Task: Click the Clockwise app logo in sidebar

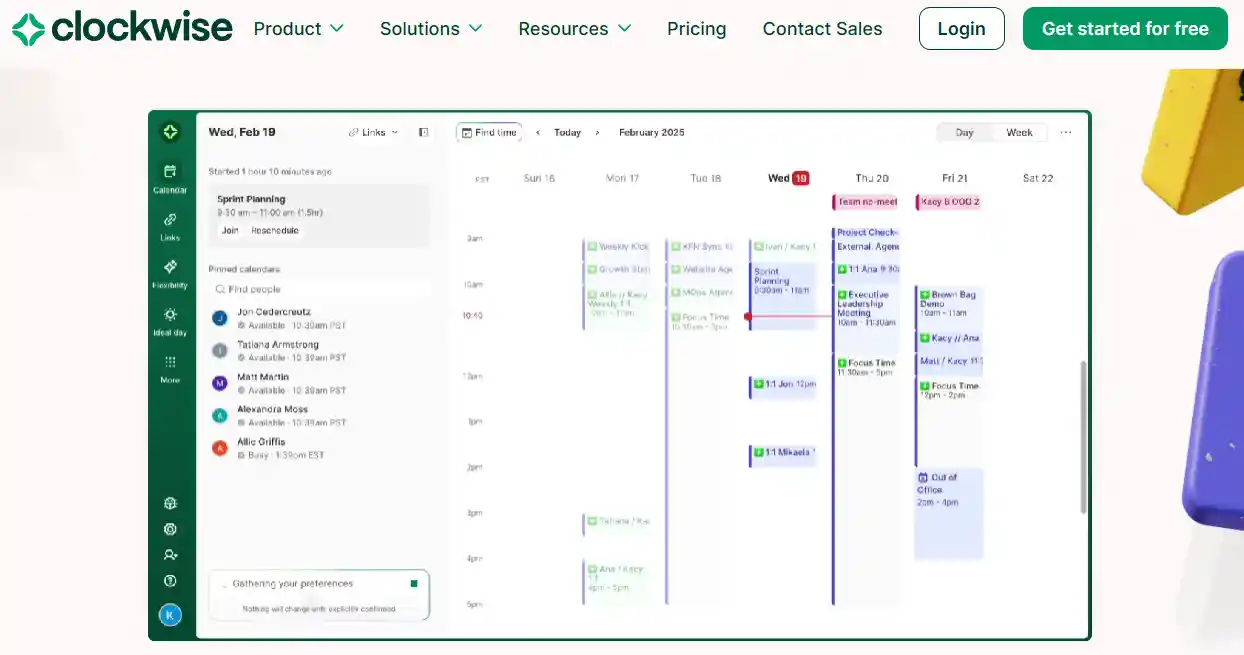Action: (170, 132)
